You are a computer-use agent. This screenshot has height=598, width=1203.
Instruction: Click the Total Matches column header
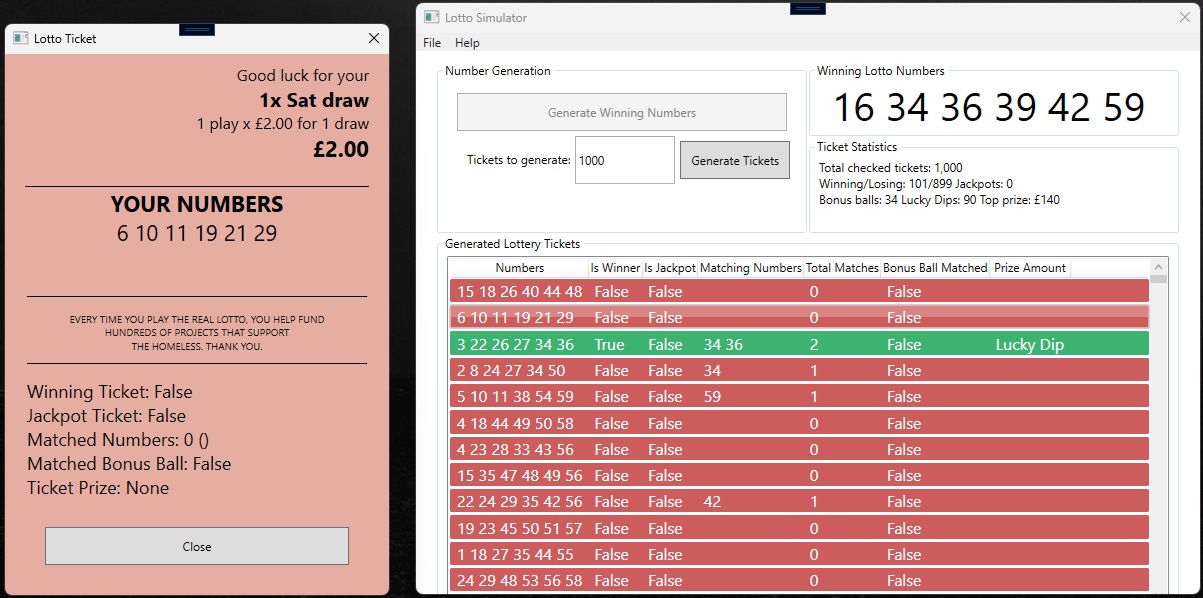click(842, 268)
